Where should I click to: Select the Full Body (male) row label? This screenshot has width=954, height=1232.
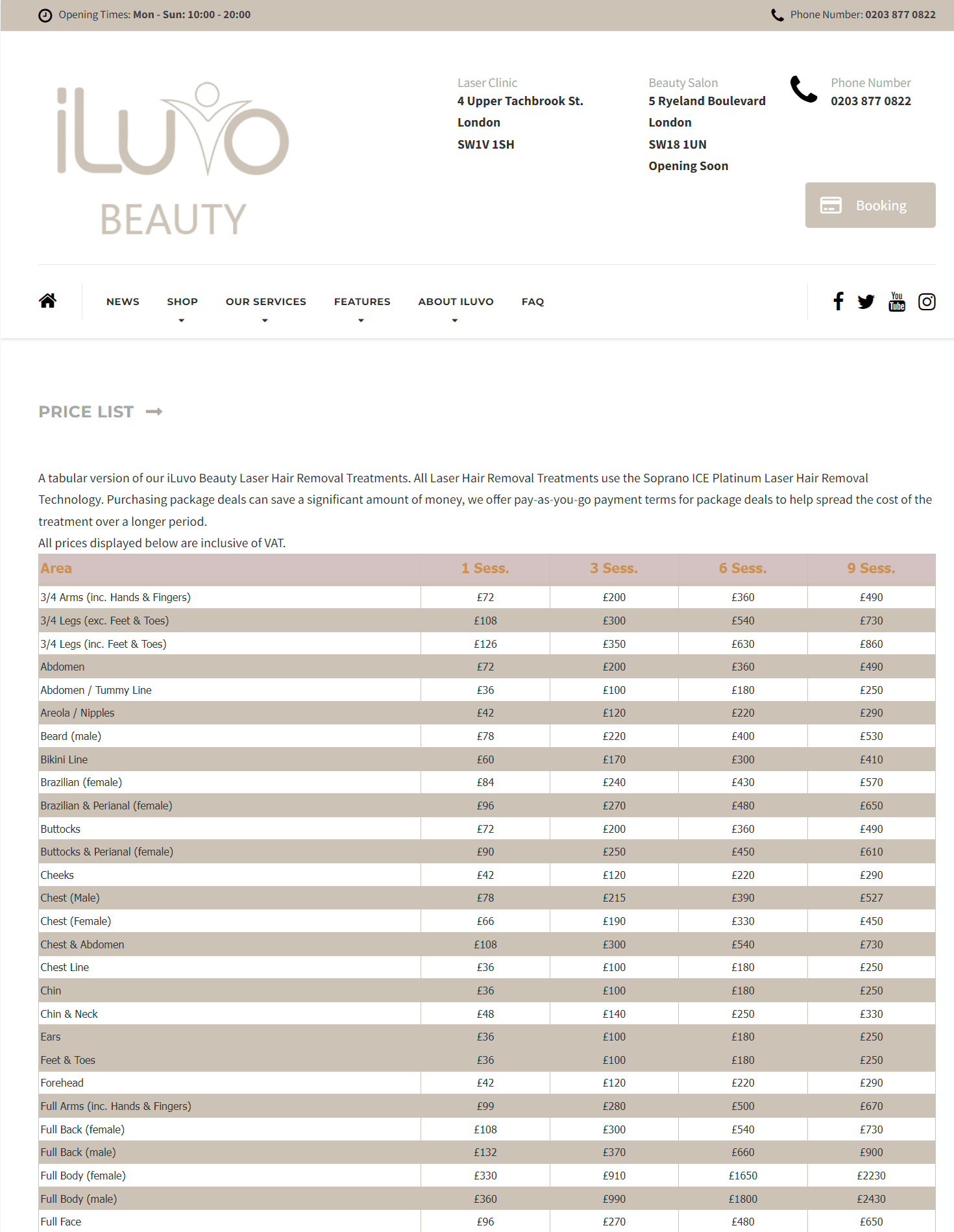point(79,1199)
